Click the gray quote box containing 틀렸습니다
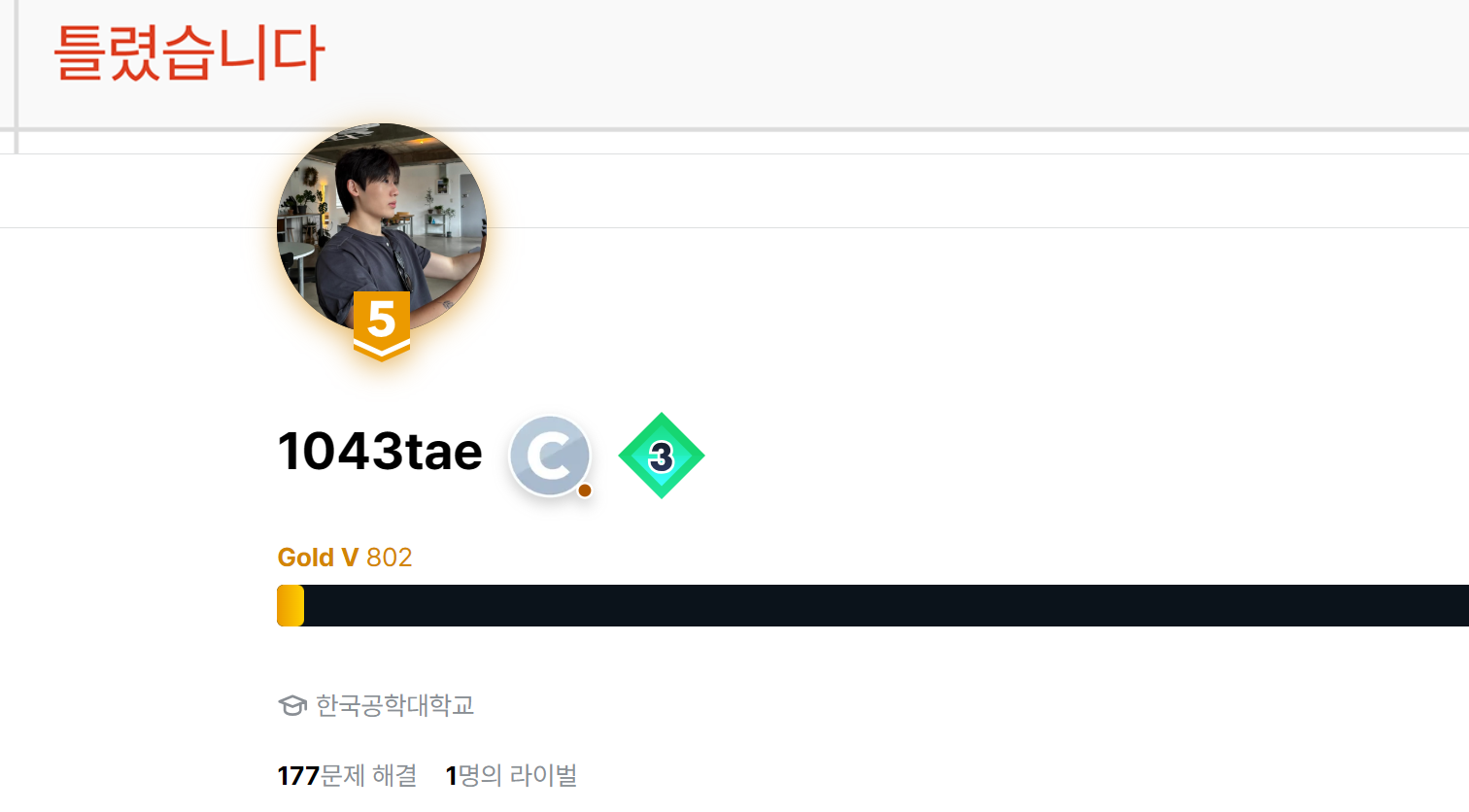Image resolution: width=1469 pixels, height=812 pixels. [742, 64]
